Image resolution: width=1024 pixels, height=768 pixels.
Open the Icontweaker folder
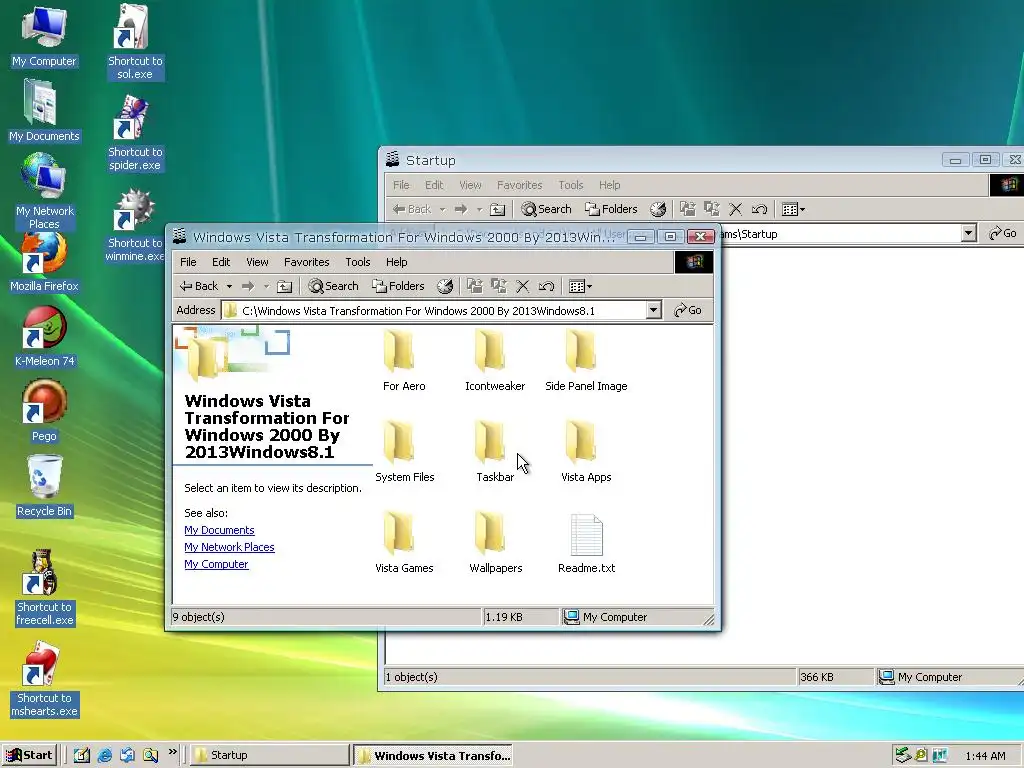coord(494,360)
